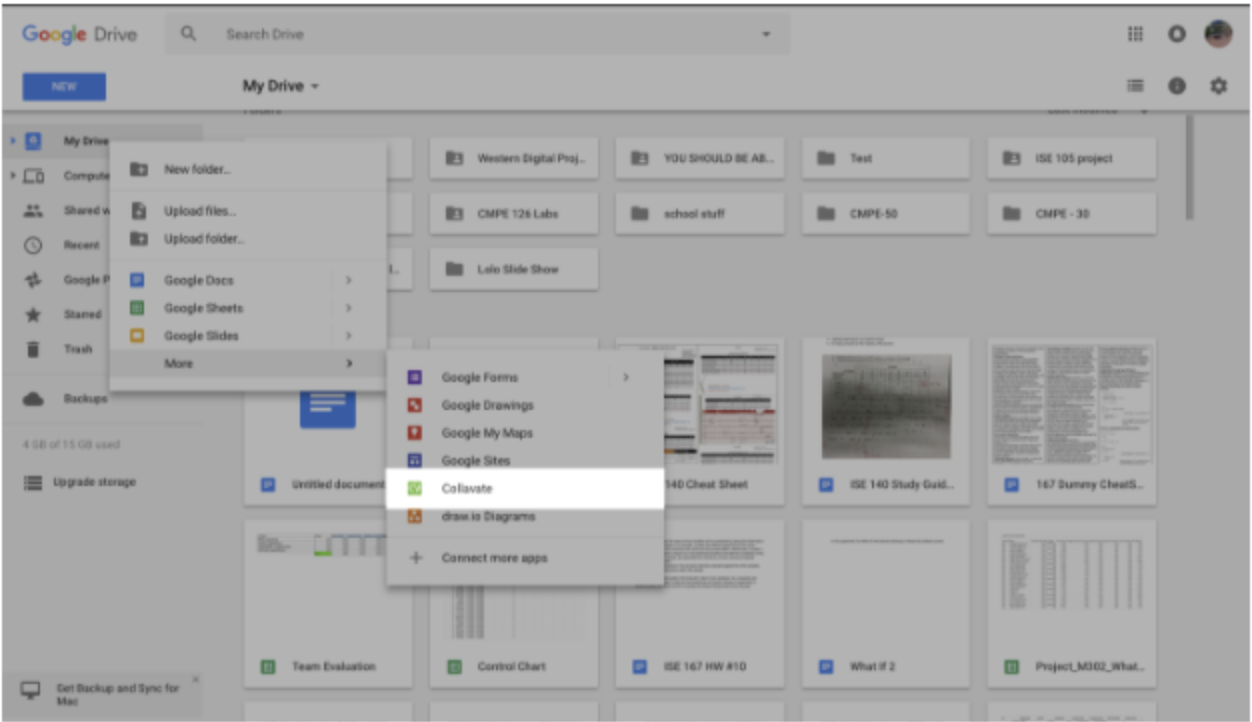Screen dimensions: 1252x722
Task: Click the blue NEW button
Action: [64, 86]
